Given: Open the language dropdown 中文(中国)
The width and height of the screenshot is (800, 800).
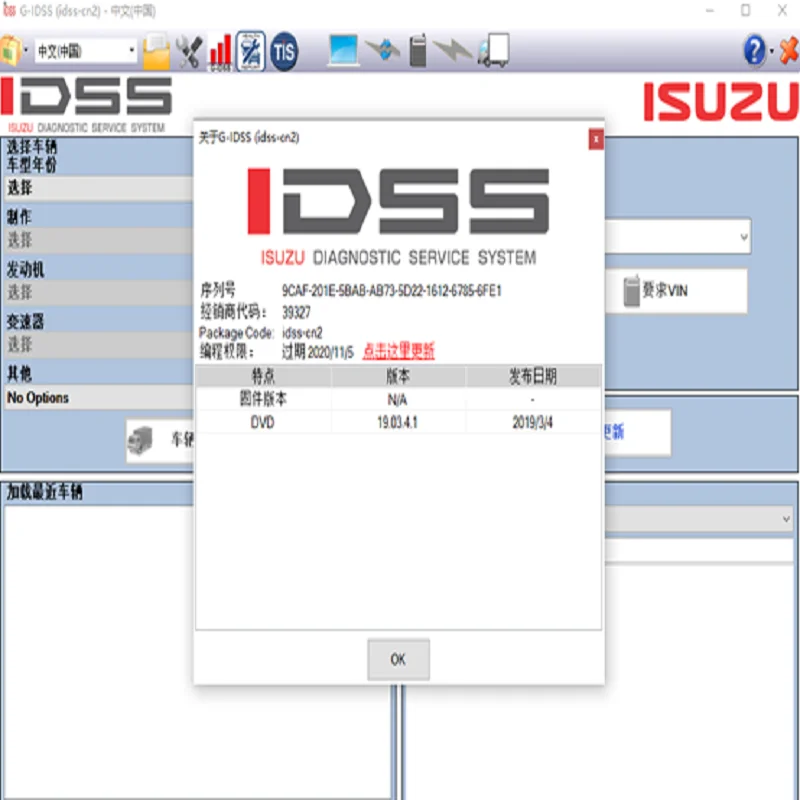Looking at the screenshot, I should point(86,51).
